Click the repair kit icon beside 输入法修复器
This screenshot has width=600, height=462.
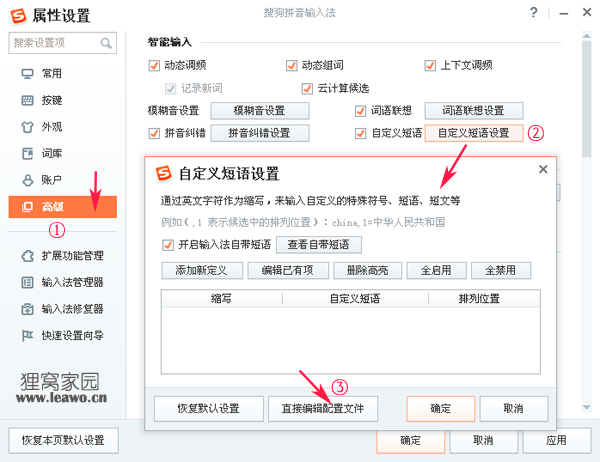tap(27, 309)
